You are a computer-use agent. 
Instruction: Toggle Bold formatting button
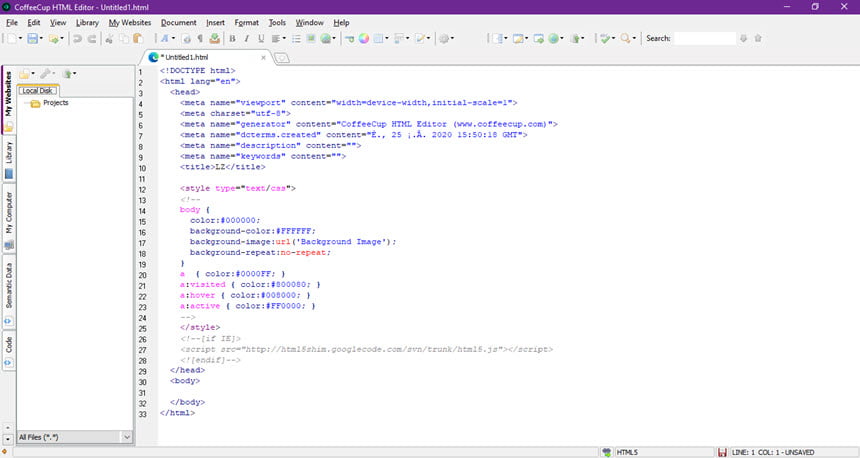(232, 38)
